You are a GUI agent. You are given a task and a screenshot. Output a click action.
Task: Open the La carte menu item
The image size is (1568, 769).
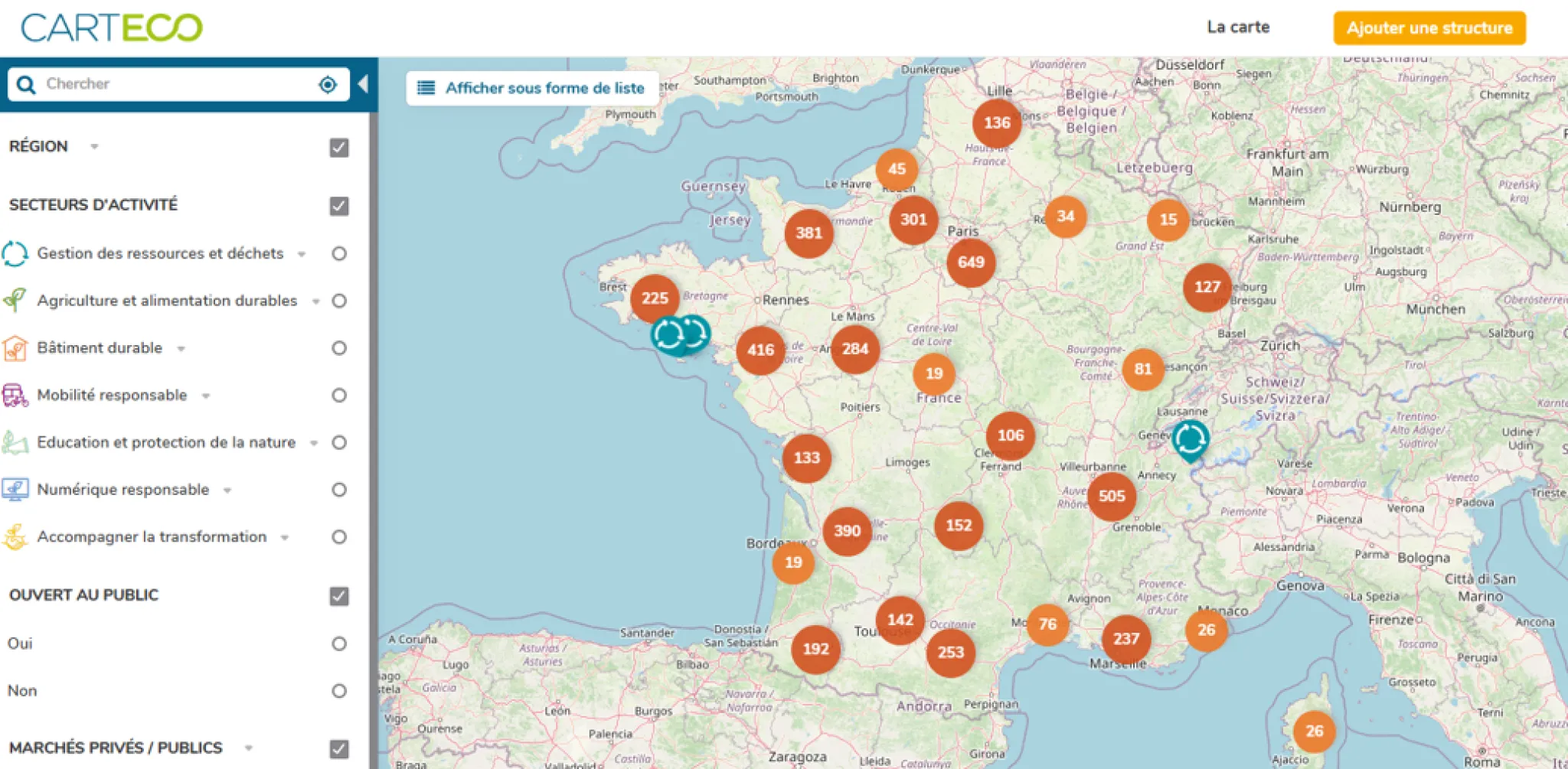pos(1237,27)
